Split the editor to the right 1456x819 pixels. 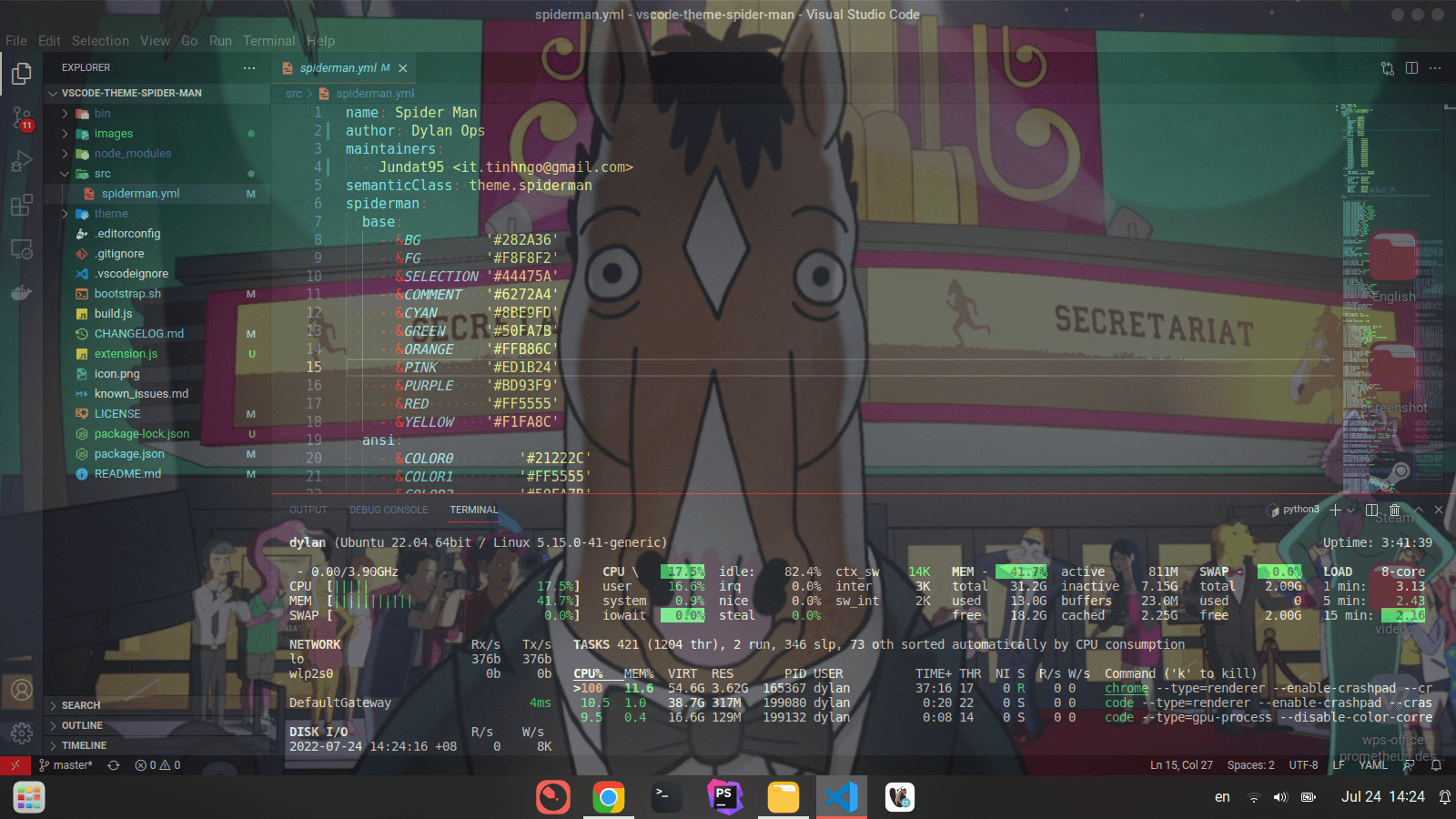(1411, 68)
